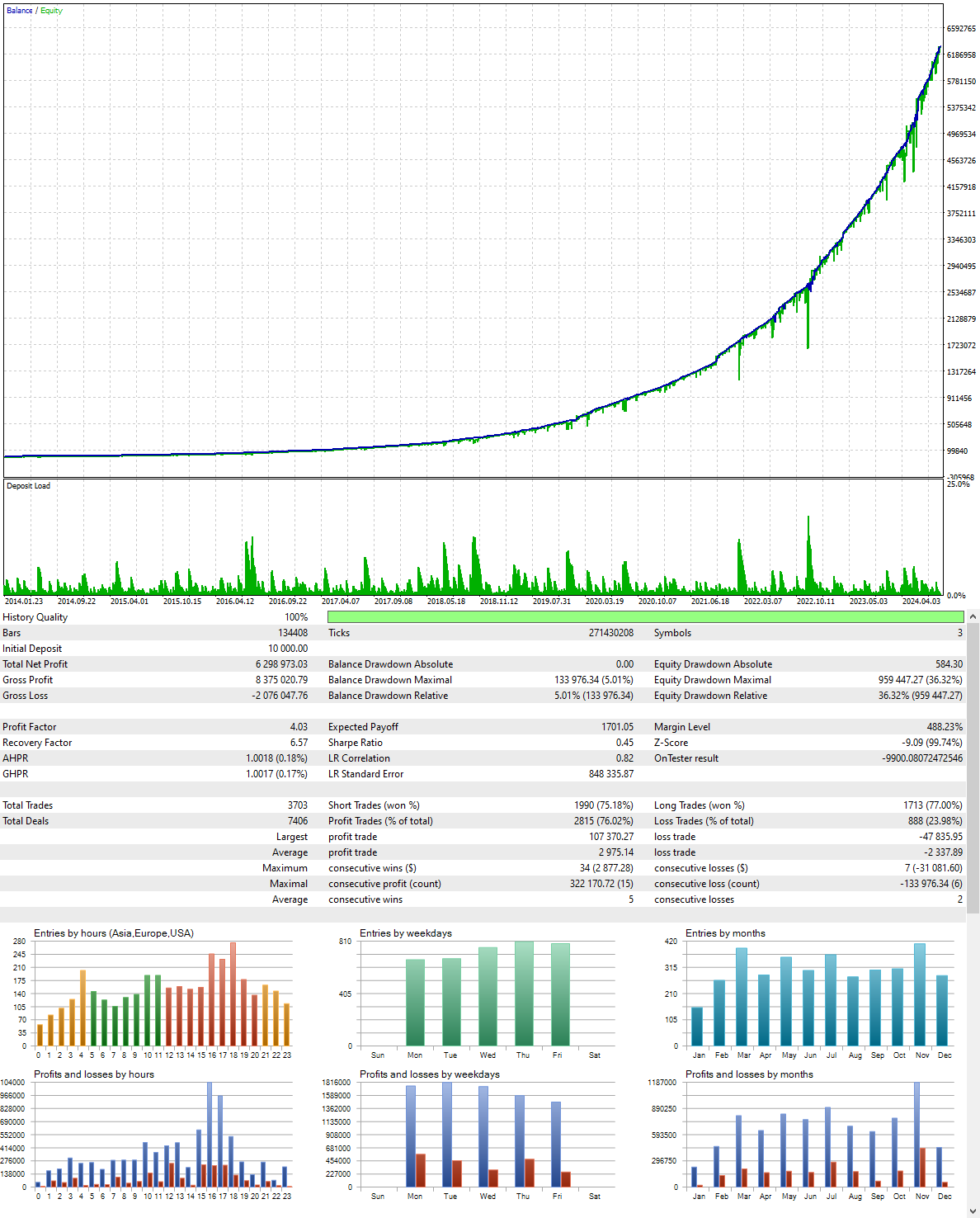
Task: Select largest loss trade value -47 835.95
Action: pyautogui.click(x=941, y=837)
